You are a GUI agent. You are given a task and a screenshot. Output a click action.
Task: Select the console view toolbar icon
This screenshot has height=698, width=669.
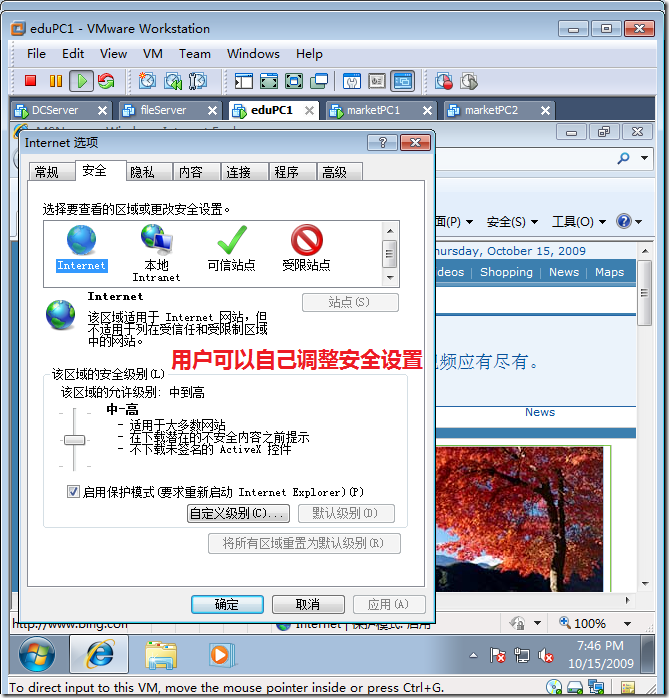pyautogui.click(x=402, y=81)
